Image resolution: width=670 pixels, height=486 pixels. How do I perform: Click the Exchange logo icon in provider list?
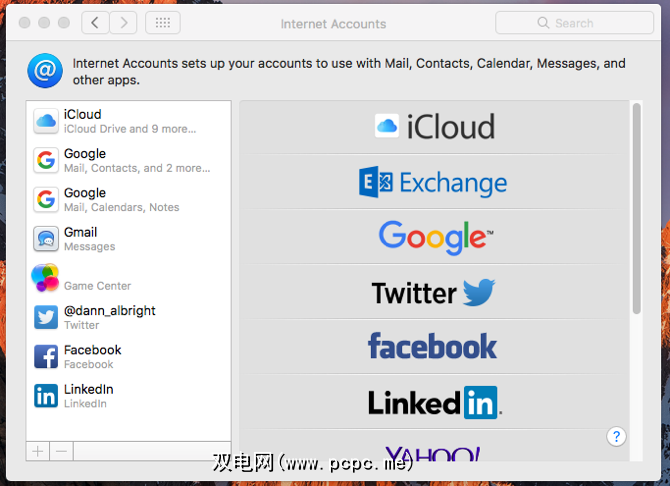376,182
